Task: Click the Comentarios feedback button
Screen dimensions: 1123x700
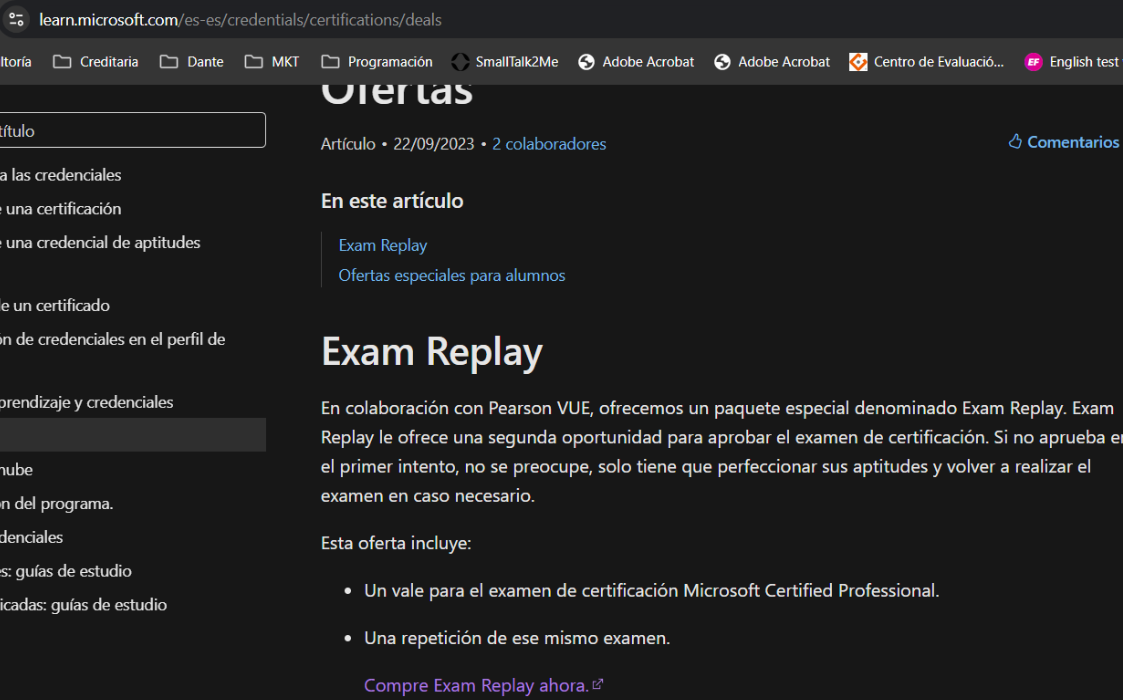Action: (1064, 142)
